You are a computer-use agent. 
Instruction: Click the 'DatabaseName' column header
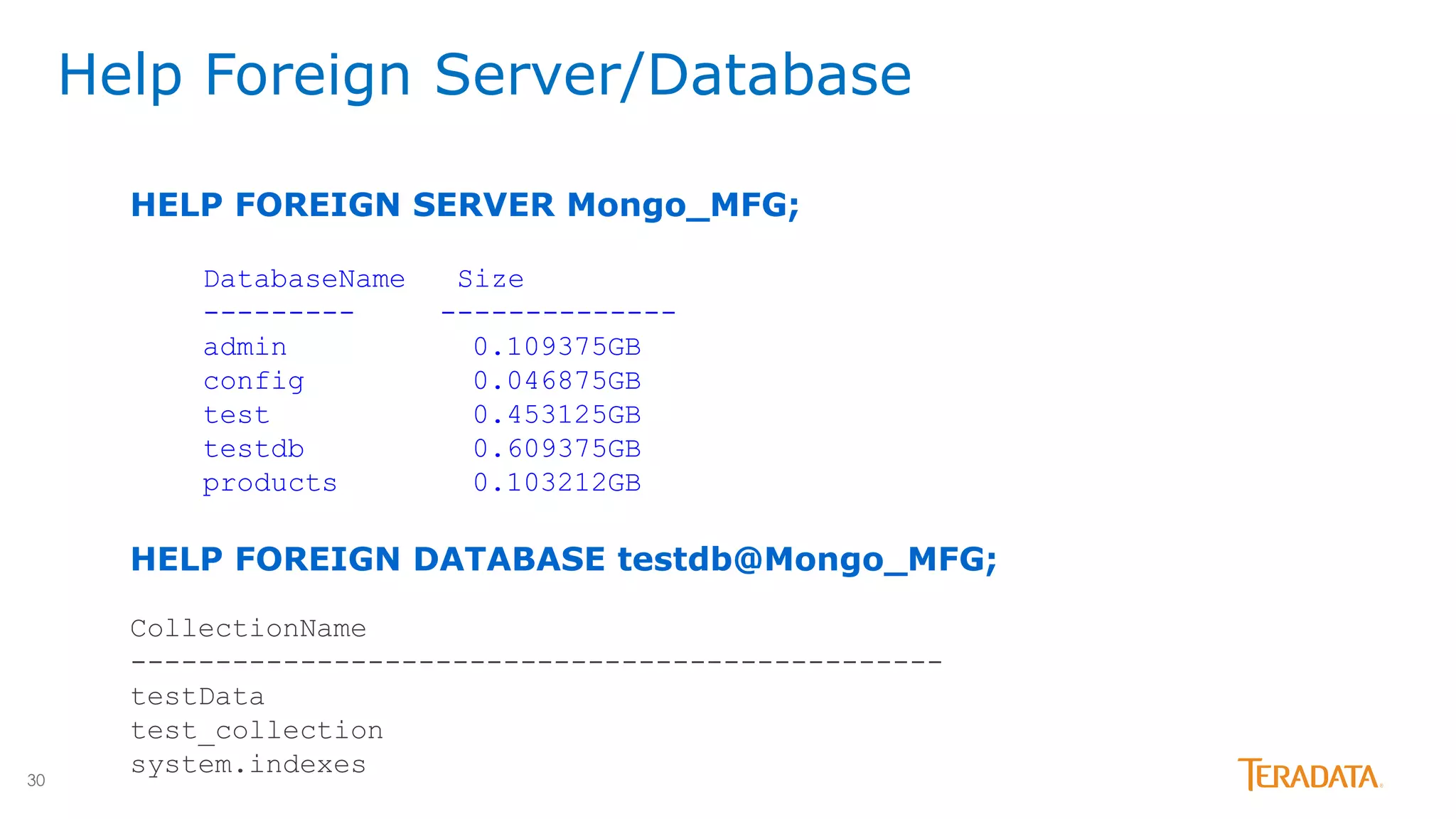click(304, 279)
